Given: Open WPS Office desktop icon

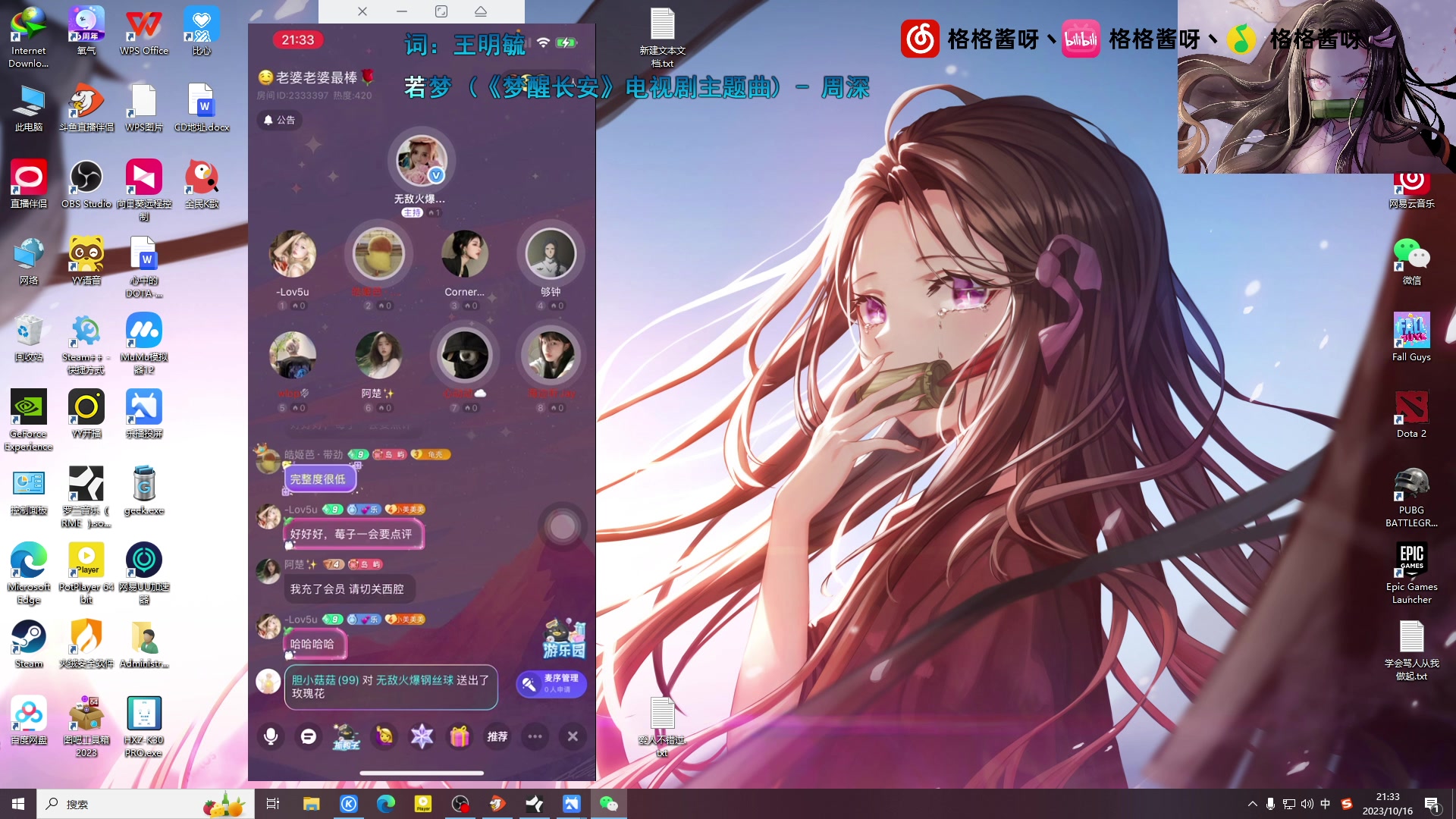Looking at the screenshot, I should pos(144,31).
